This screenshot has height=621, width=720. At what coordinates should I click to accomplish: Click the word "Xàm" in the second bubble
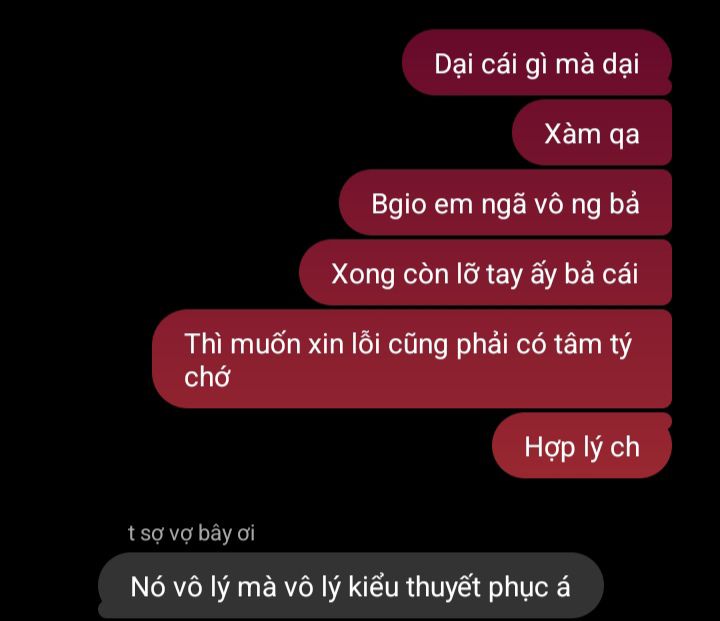point(573,134)
